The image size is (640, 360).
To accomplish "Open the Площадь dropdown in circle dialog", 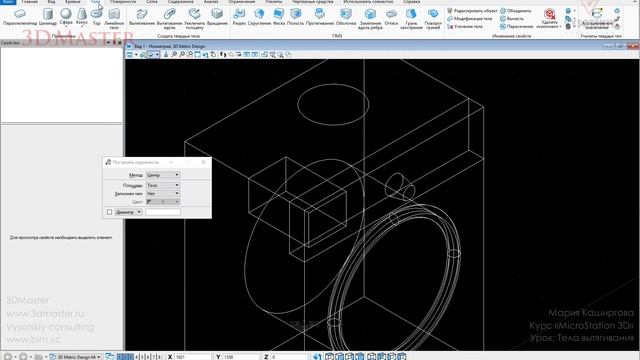I will pyautogui.click(x=163, y=185).
